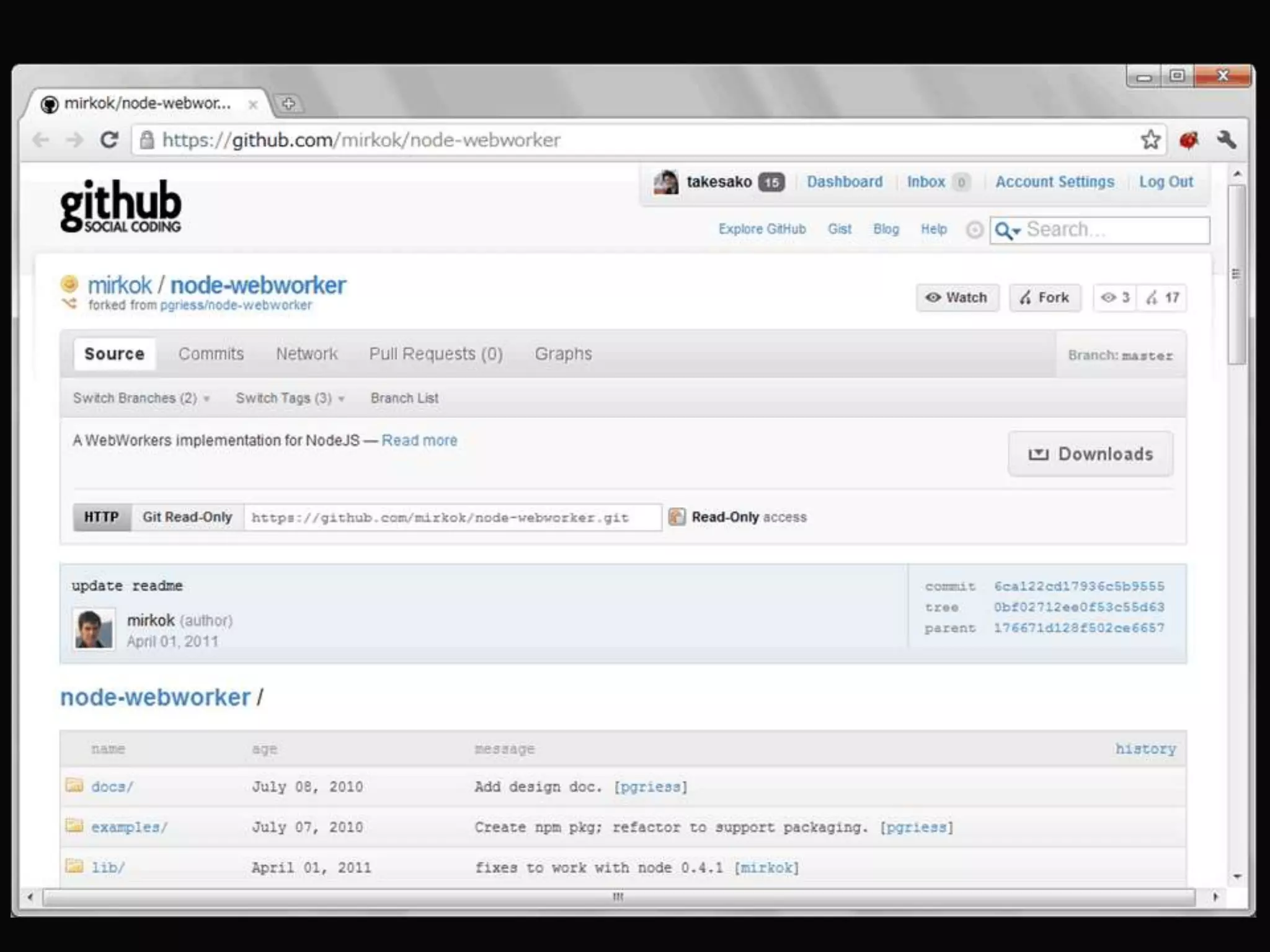1270x952 pixels.
Task: Click vertical page scrollbar thumb
Action: click(x=1237, y=273)
